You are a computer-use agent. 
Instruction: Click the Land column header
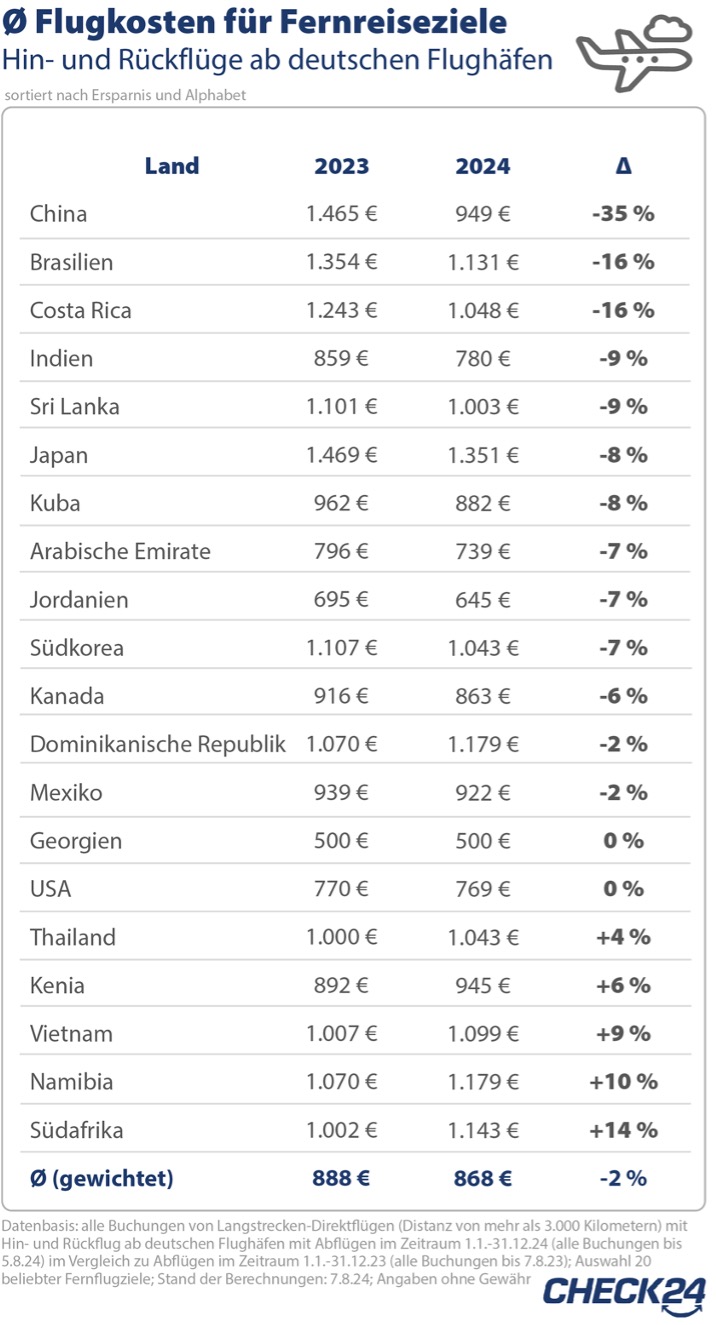(172, 166)
